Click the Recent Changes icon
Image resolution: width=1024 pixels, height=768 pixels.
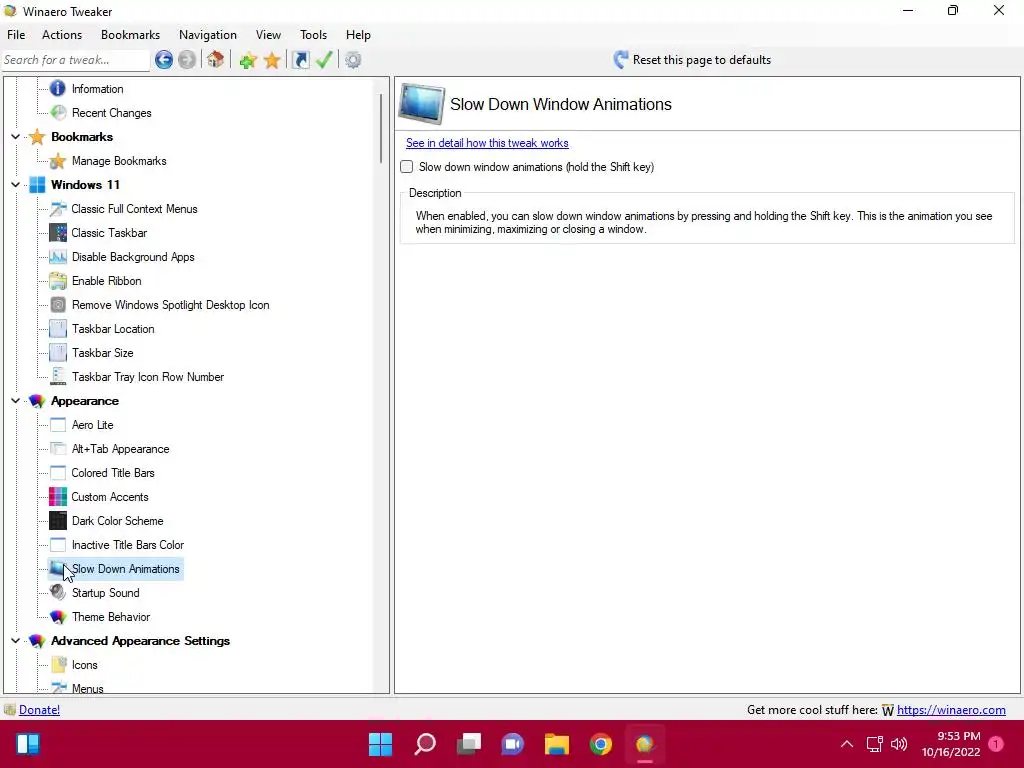[x=58, y=112]
